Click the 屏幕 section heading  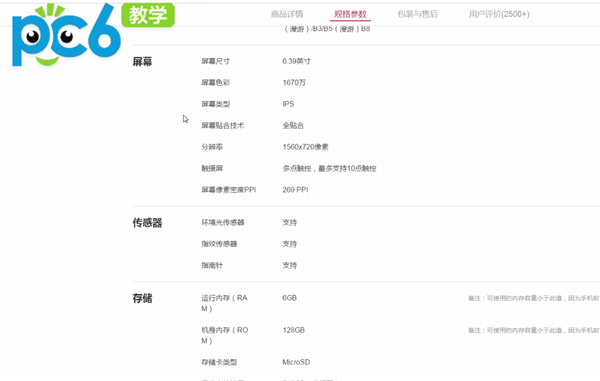point(142,61)
